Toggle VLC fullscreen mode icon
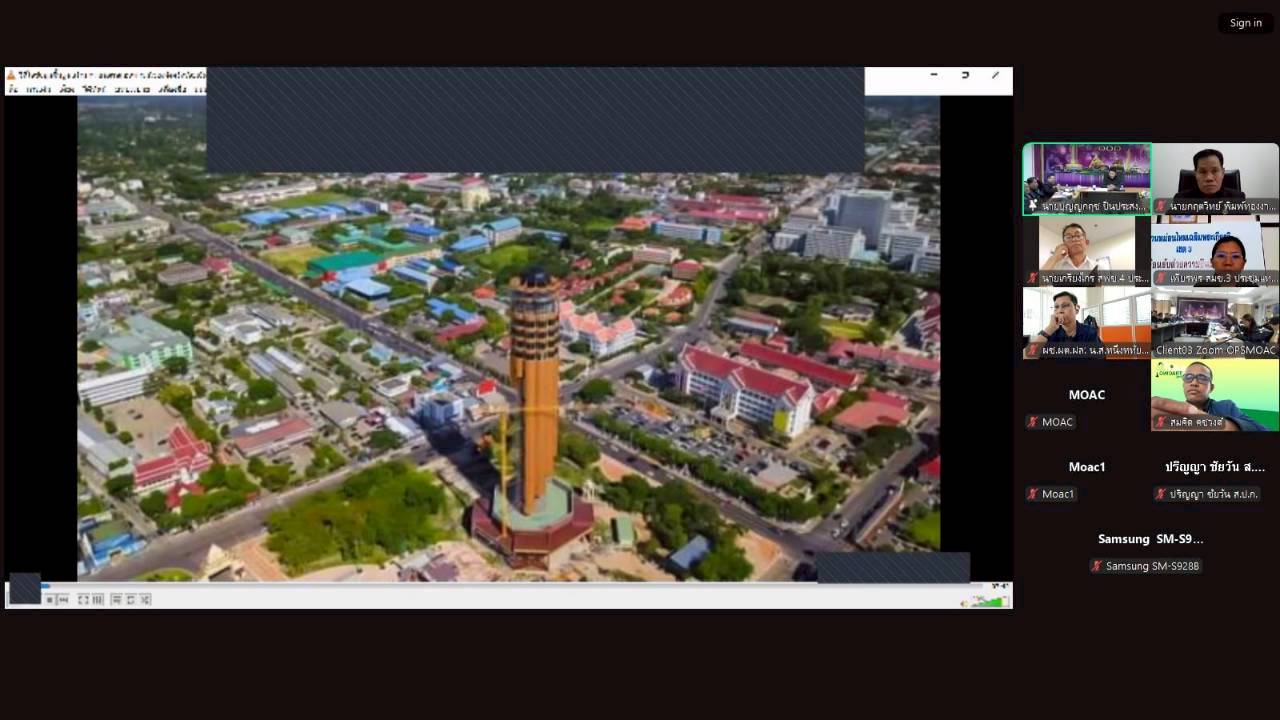Viewport: 1280px width, 720px height. tap(84, 600)
